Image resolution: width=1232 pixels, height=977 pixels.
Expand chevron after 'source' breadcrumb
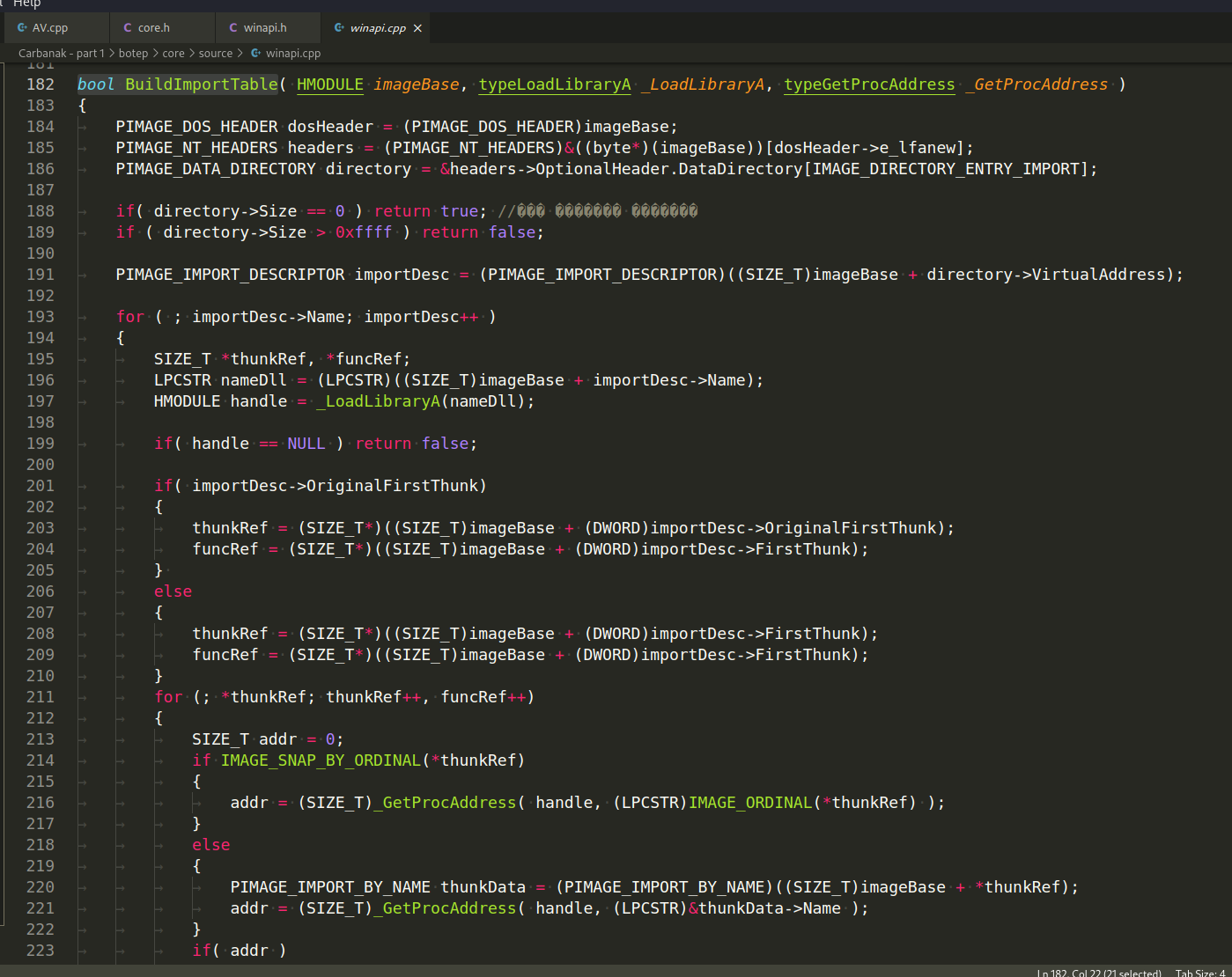(241, 54)
